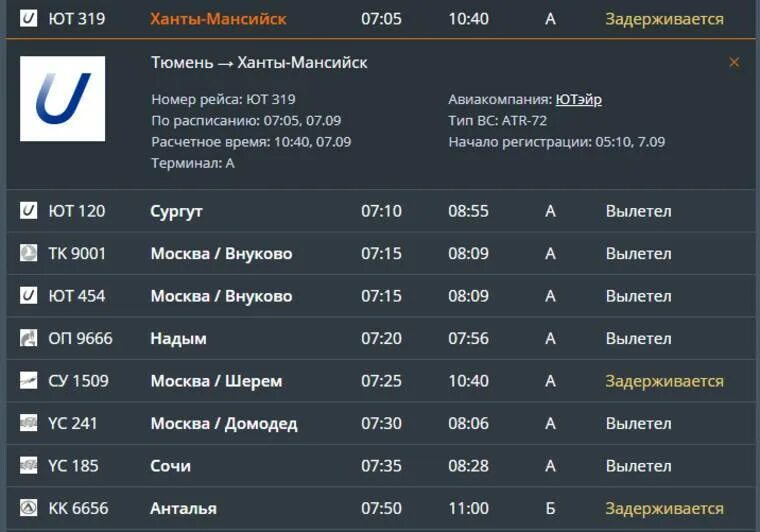Expand the Анталья flight row
The width and height of the screenshot is (760, 532).
380,508
